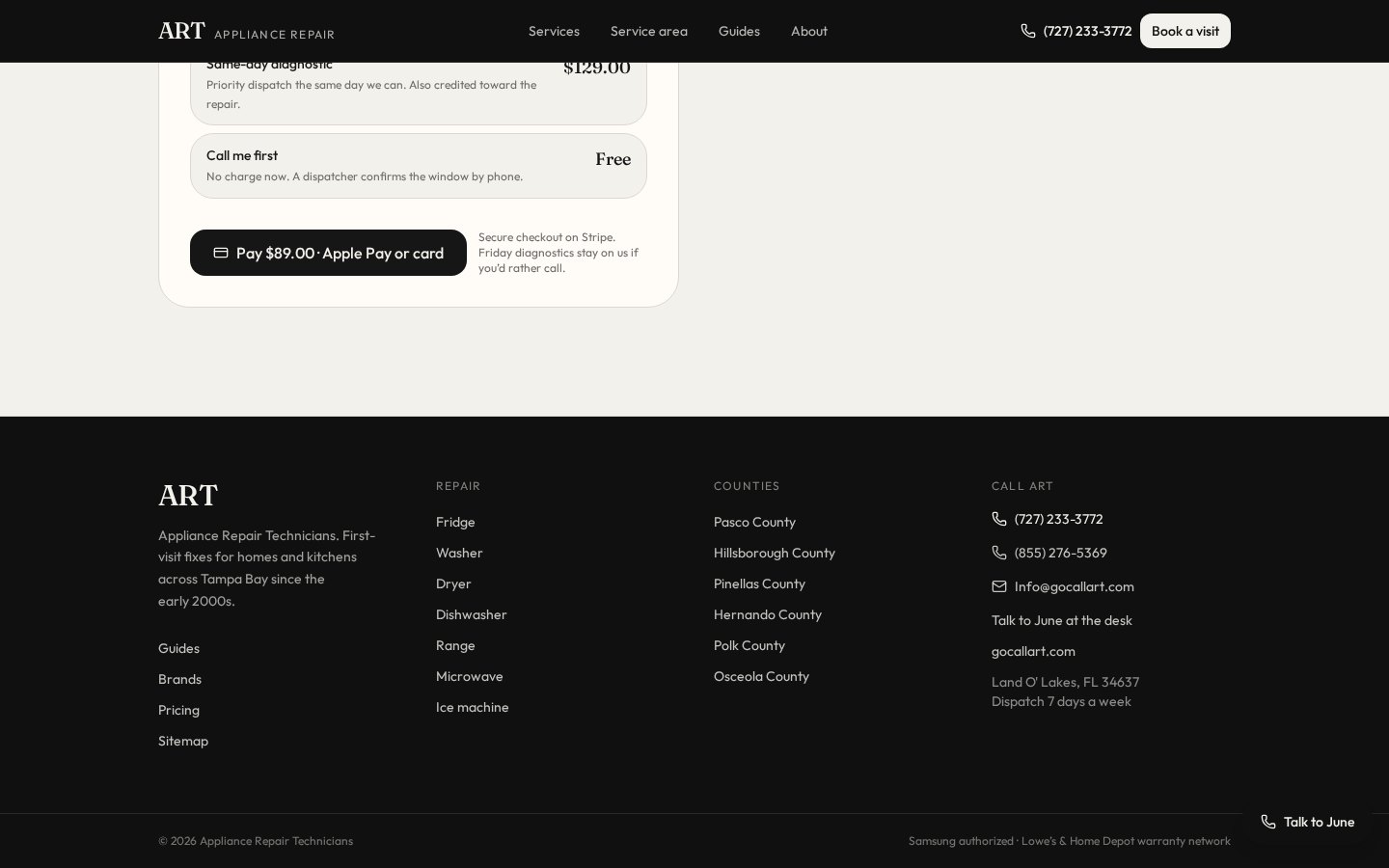Visit the Osceola County page
The image size is (1389, 868).
tap(761, 676)
